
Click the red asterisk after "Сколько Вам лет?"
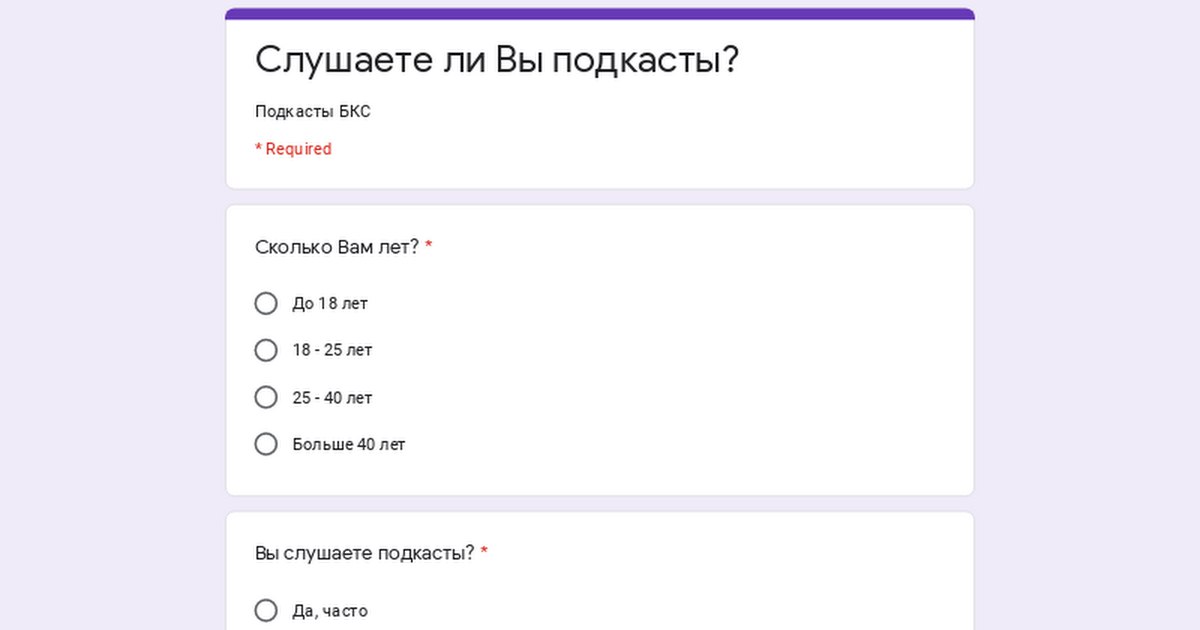(429, 247)
